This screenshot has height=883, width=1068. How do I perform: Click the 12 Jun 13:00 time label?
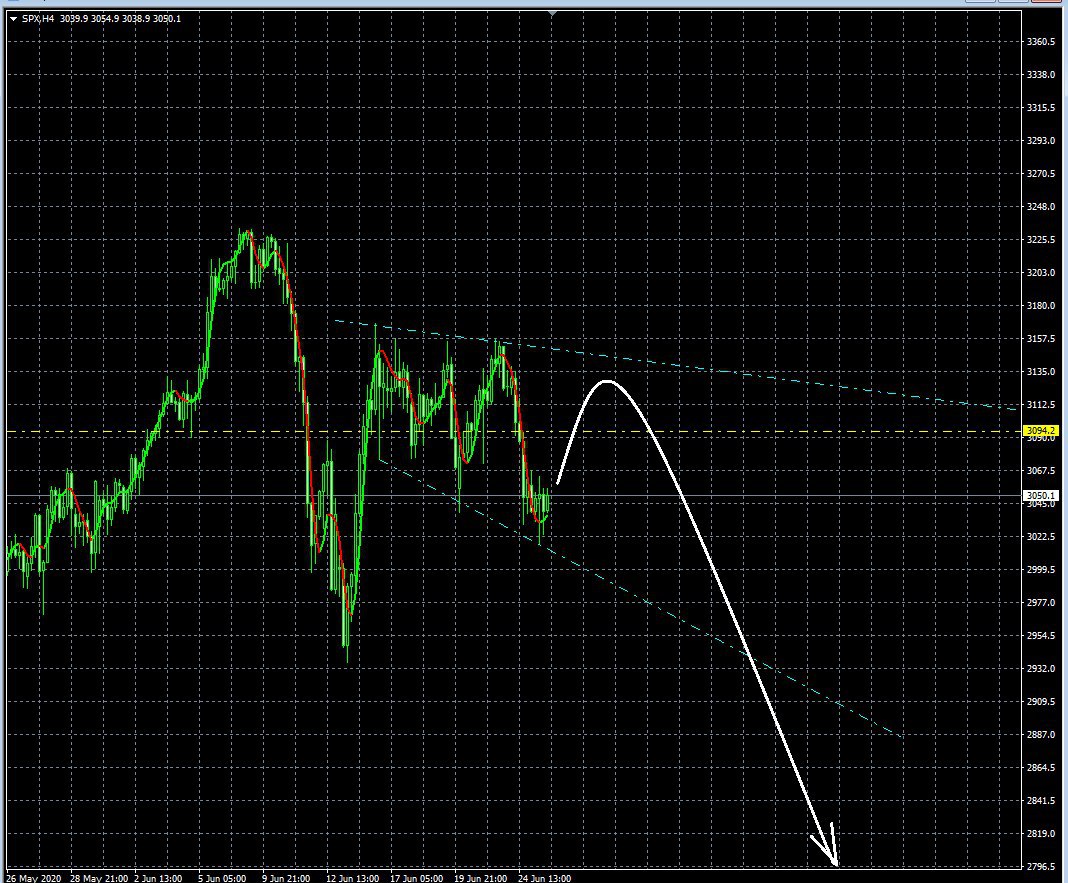(x=352, y=878)
